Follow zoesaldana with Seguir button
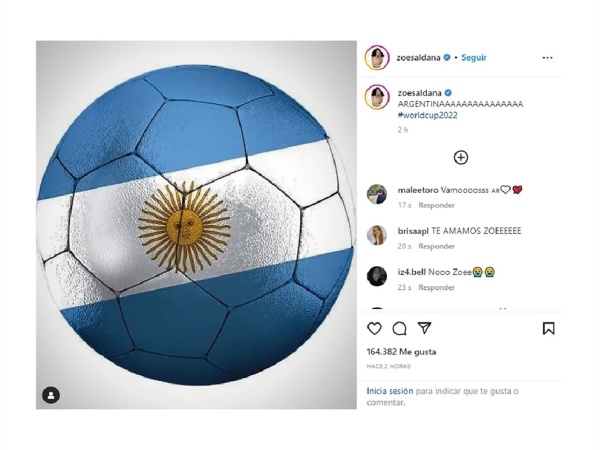Image resolution: width=600 pixels, height=450 pixels. 474,58
